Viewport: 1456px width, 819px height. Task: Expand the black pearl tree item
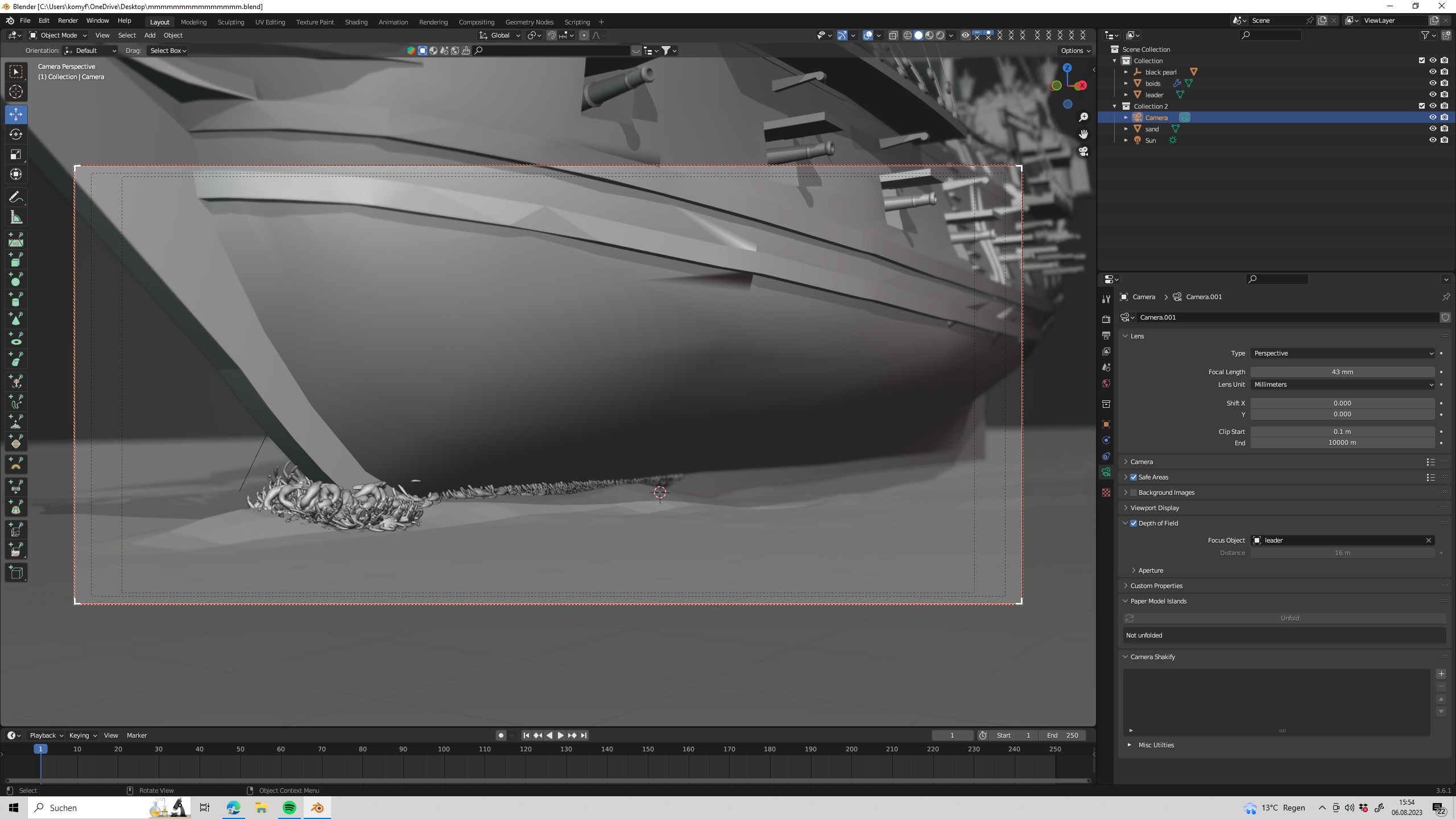click(1126, 72)
